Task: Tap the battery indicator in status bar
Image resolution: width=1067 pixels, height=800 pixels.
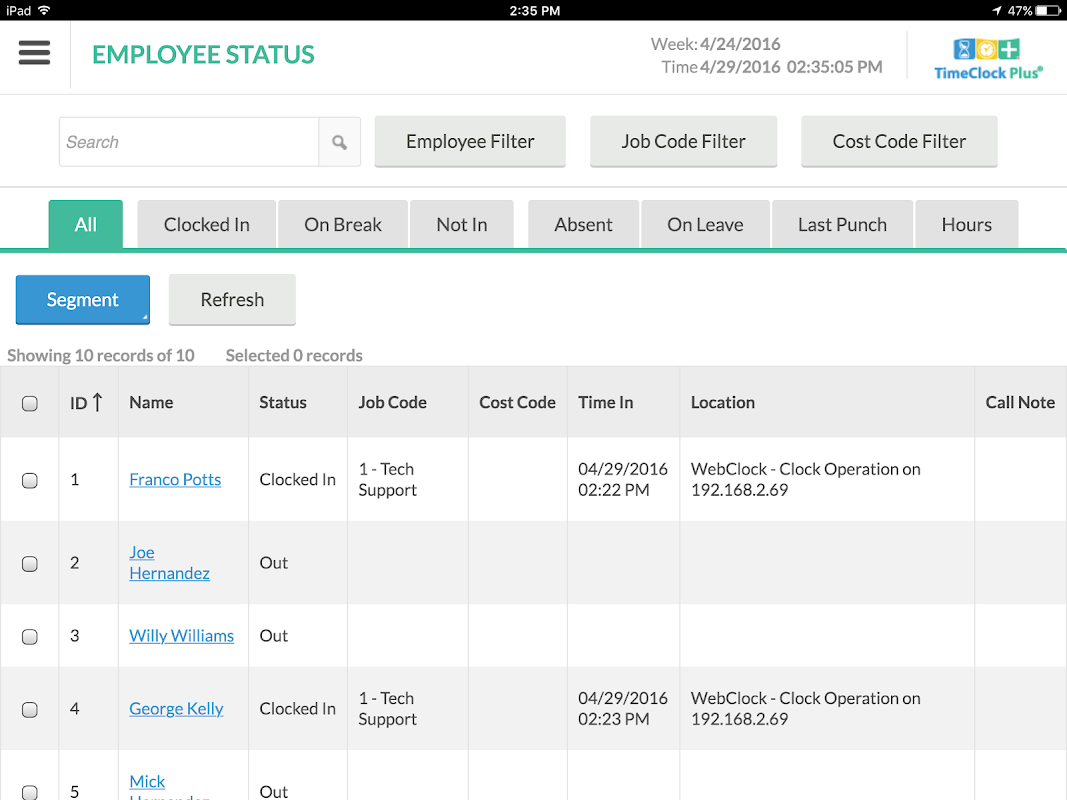Action: (1047, 10)
